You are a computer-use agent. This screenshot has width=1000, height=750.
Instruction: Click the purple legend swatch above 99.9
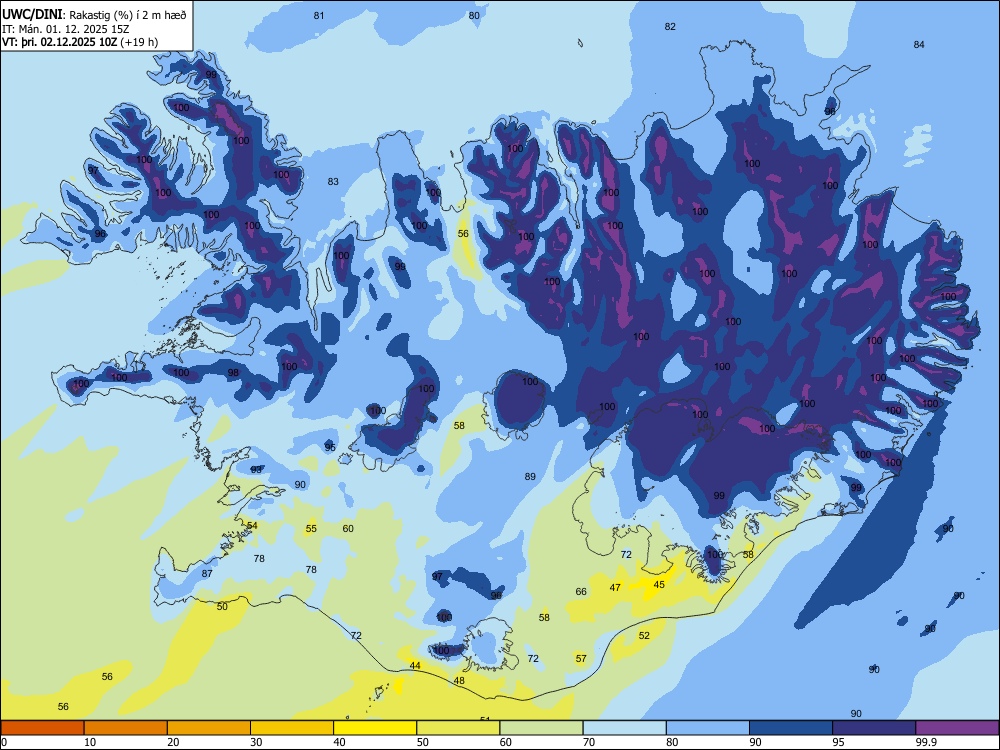[957, 728]
